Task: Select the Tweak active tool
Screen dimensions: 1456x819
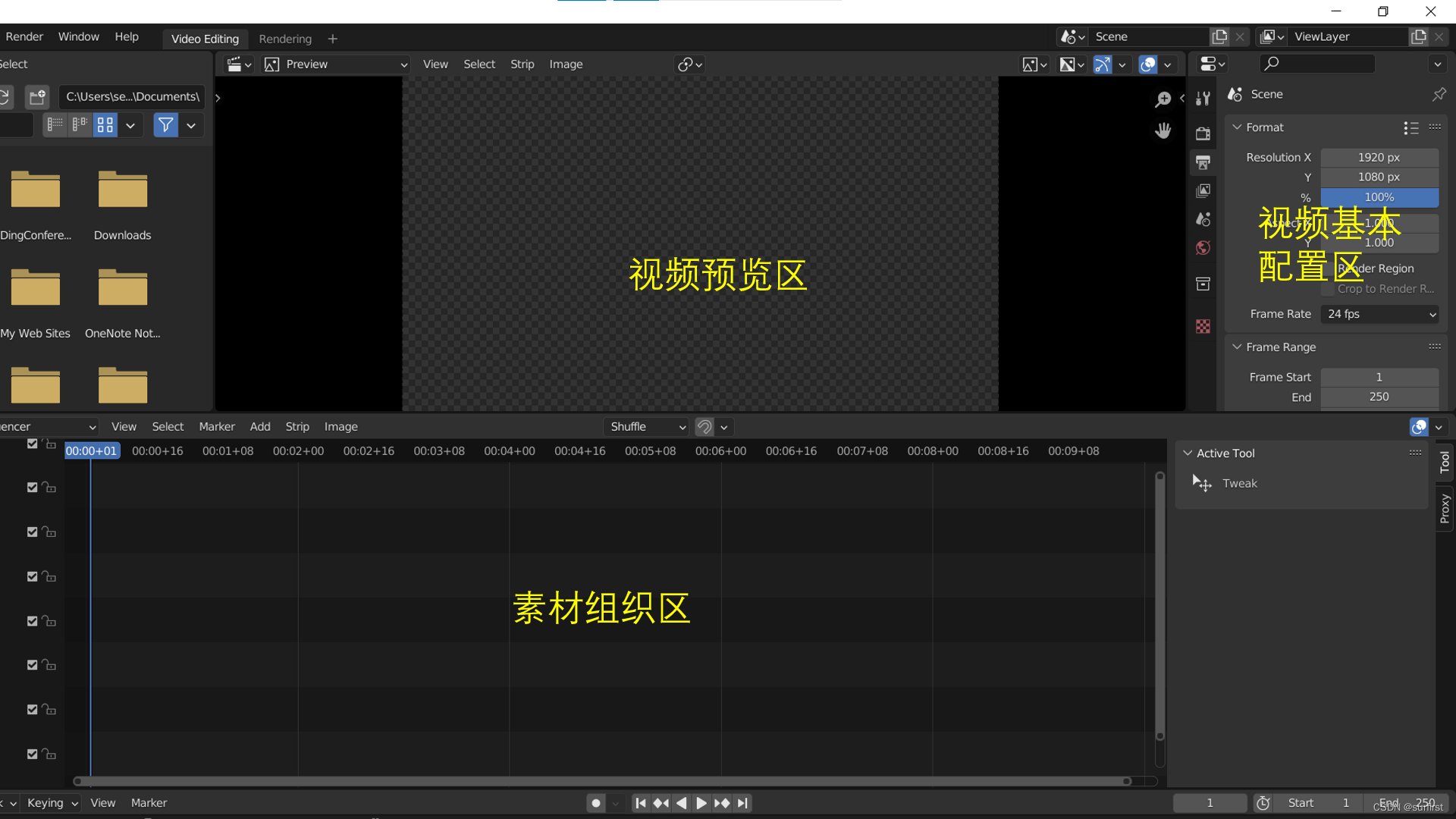Action: point(1239,483)
